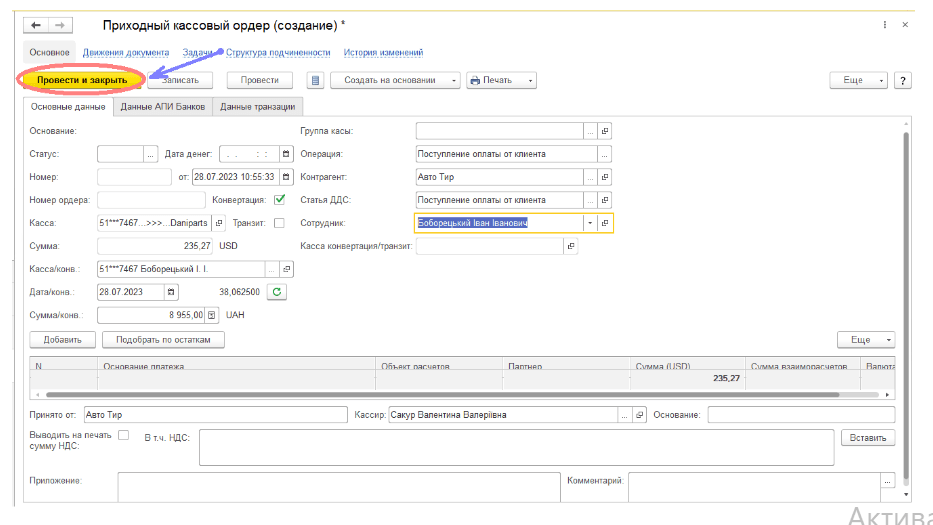Image resolution: width=933 pixels, height=525 pixels.
Task: Open the Данные транзакции tab
Action: 257,106
